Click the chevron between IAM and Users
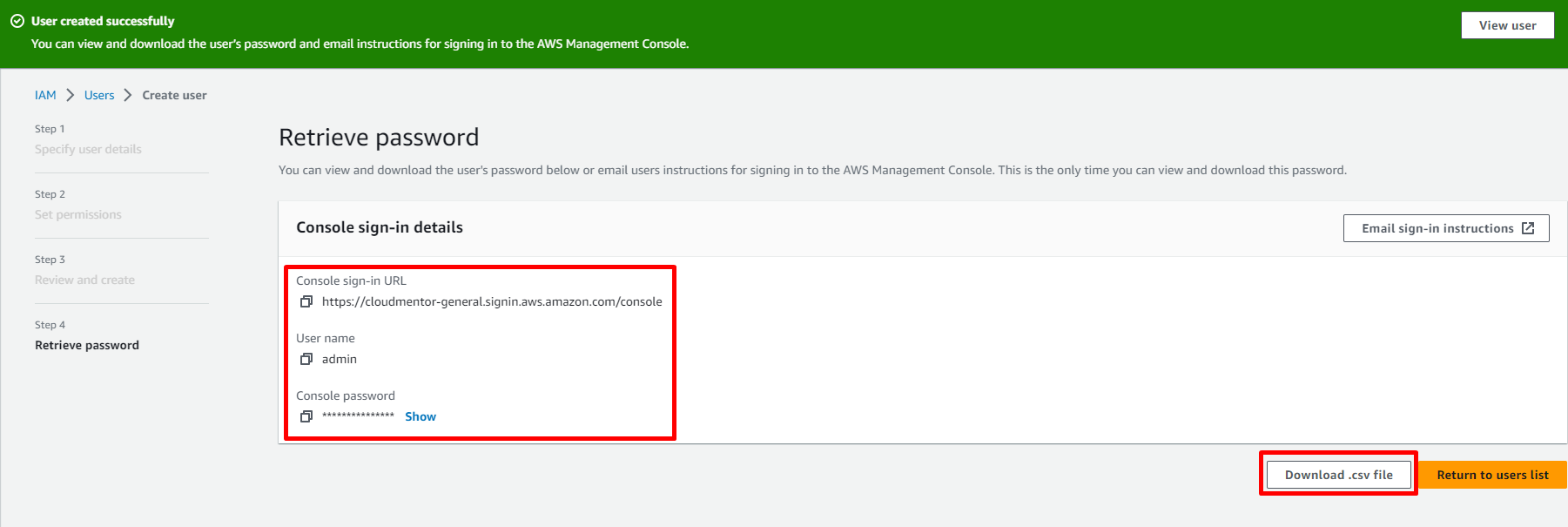Screen dimensions: 1568x527 click(x=71, y=95)
